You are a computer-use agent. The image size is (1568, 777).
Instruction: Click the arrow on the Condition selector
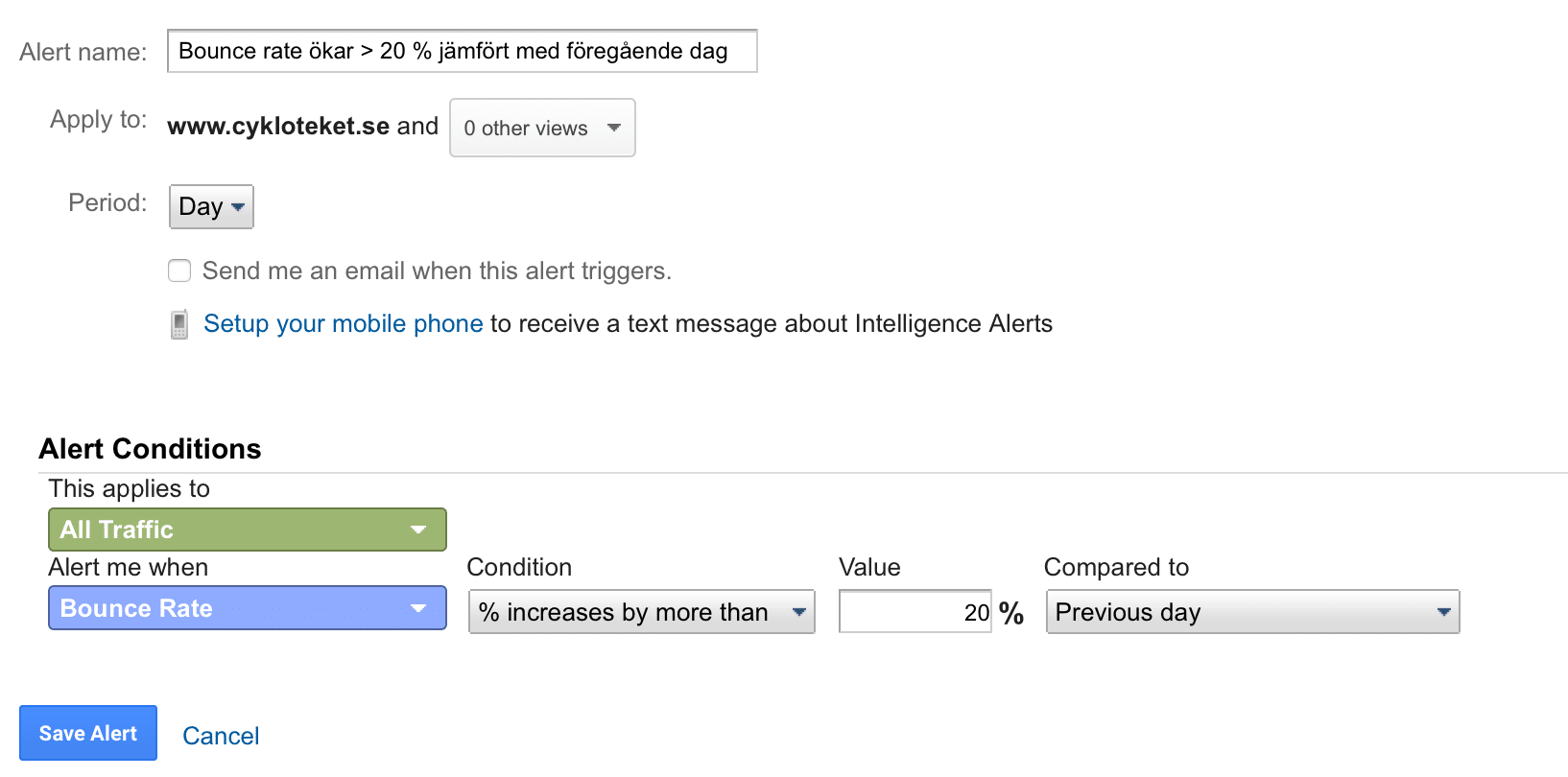click(x=798, y=612)
